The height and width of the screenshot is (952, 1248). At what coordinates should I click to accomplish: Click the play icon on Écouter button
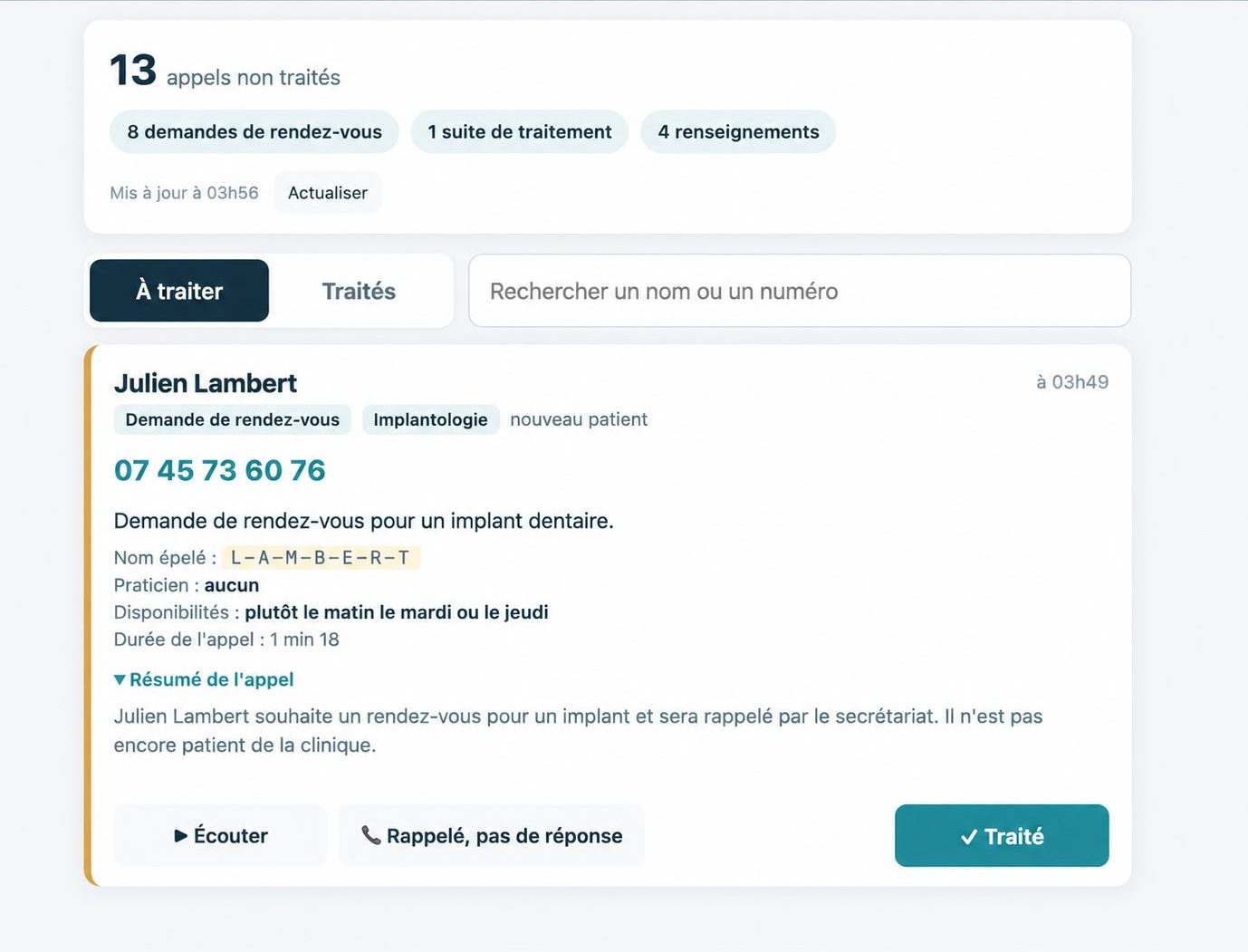pos(181,836)
